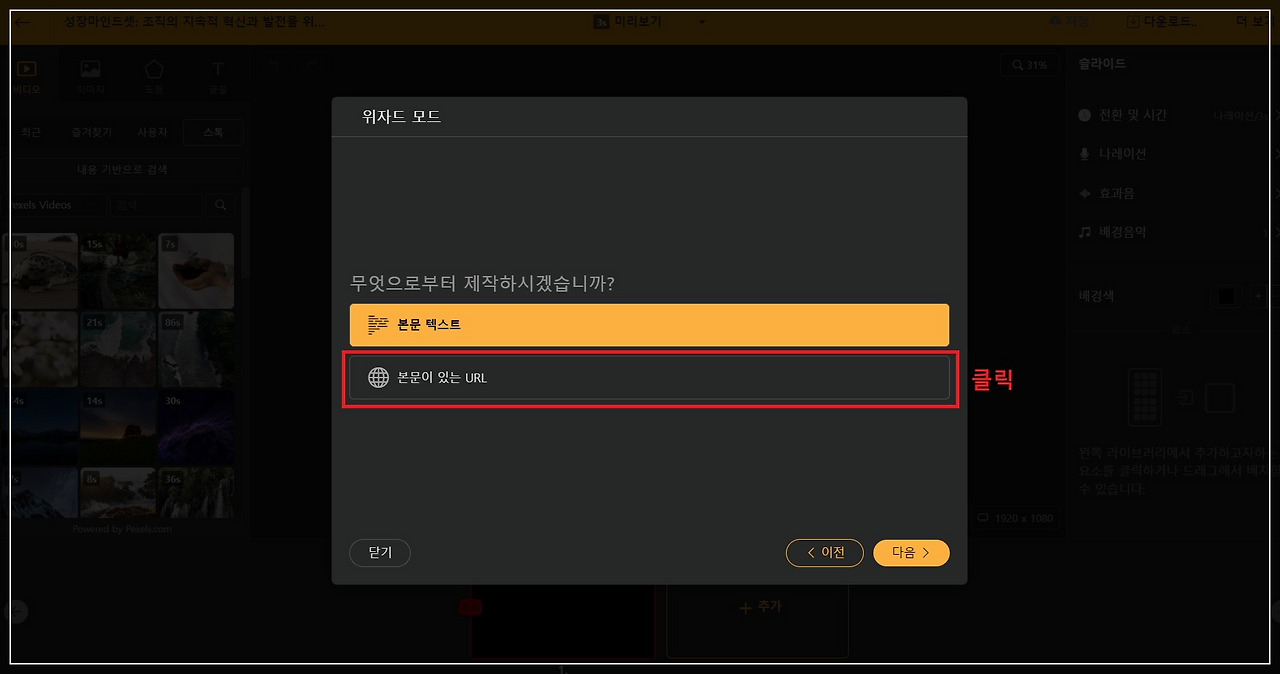Select the 본문 텍스트 source option
1280x674 pixels.
pos(649,325)
